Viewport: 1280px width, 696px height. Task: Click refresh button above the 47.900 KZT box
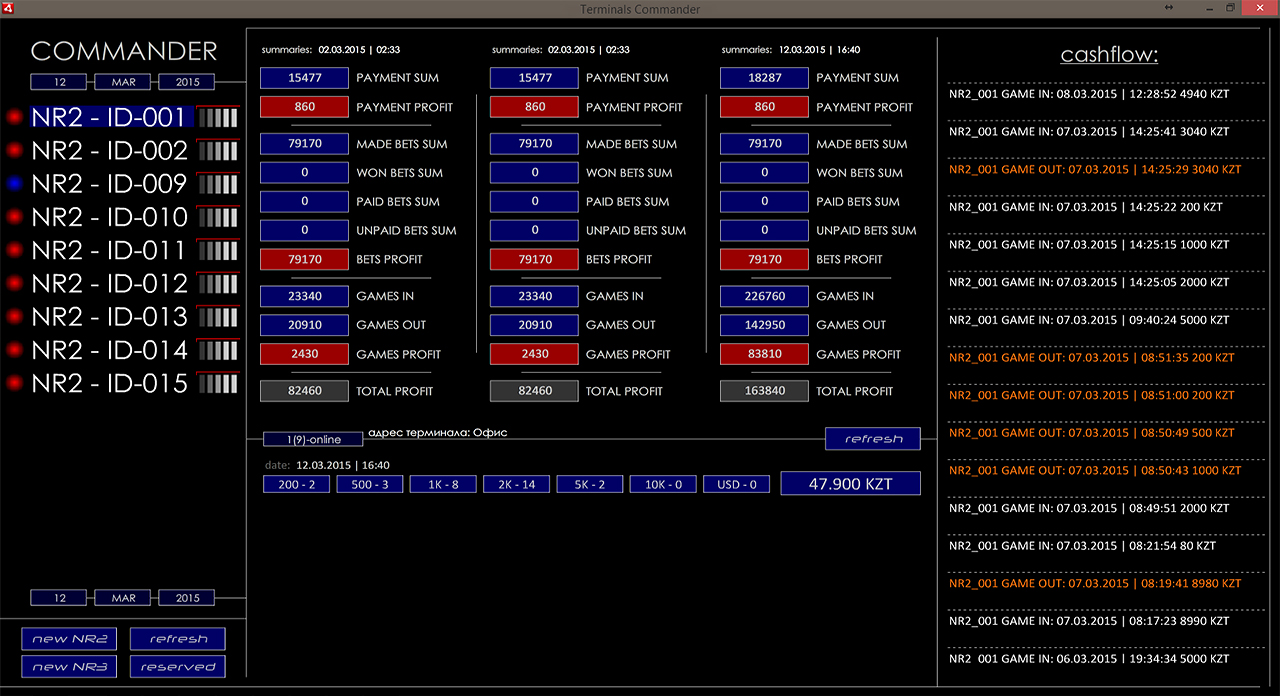(x=873, y=438)
